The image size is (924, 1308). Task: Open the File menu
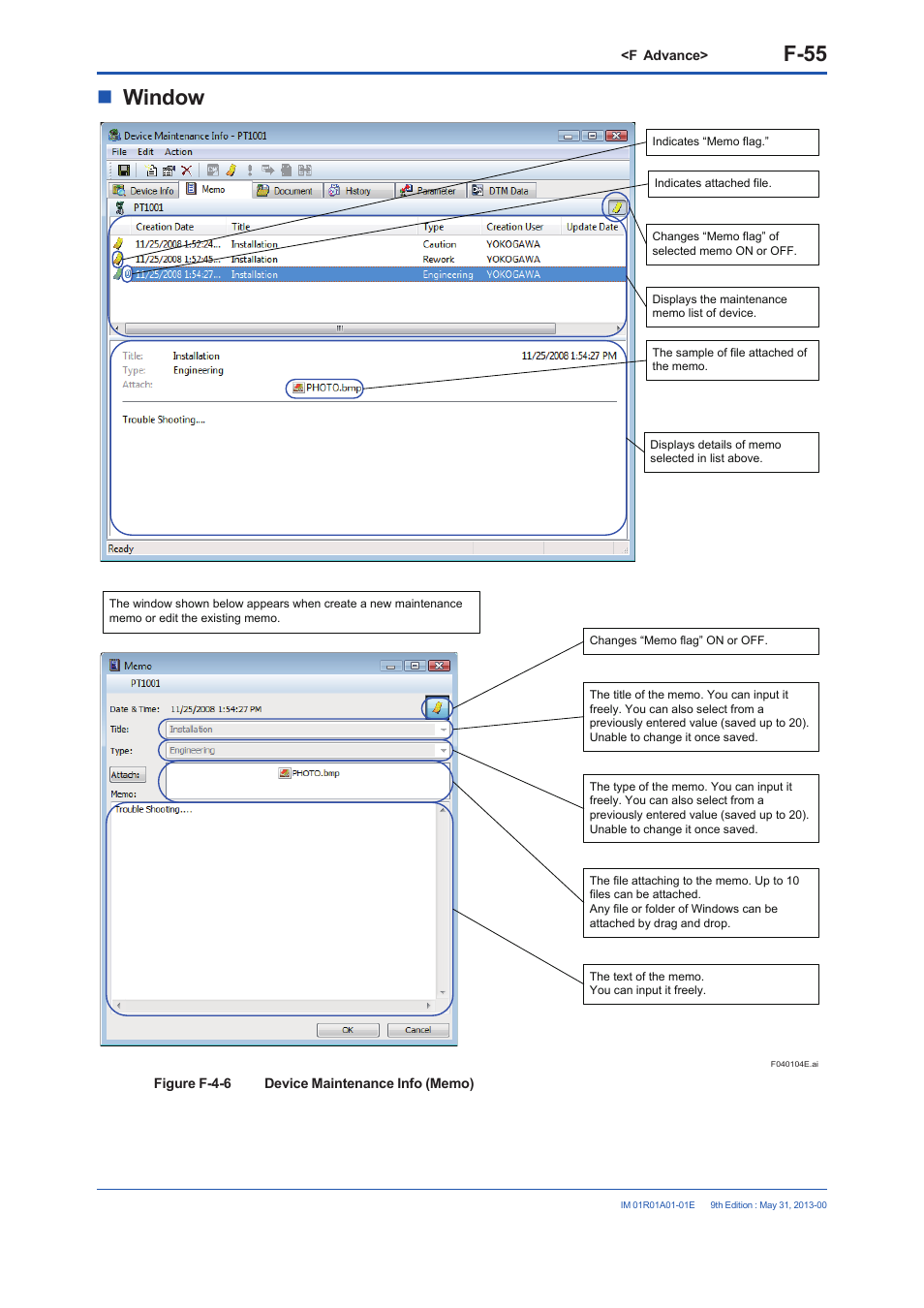(x=119, y=152)
